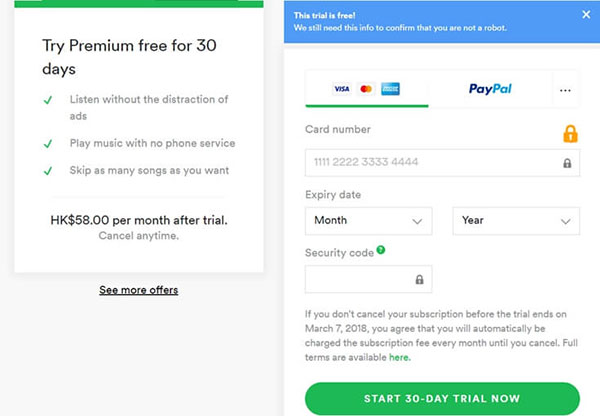Viewport: 600px width, 416px height.
Task: Open the Month expiry dropdown
Action: (368, 221)
